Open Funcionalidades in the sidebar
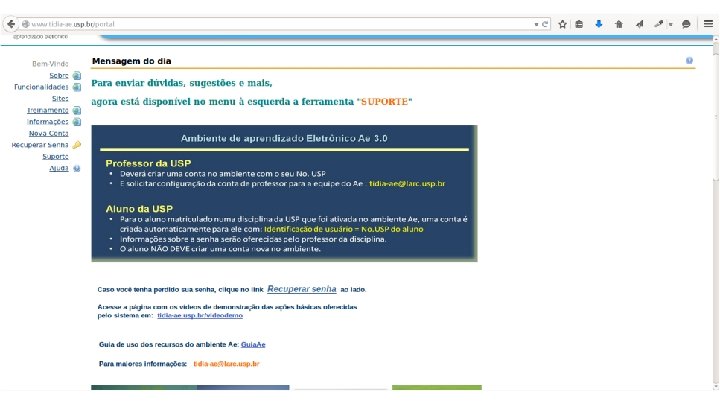 tap(41, 87)
